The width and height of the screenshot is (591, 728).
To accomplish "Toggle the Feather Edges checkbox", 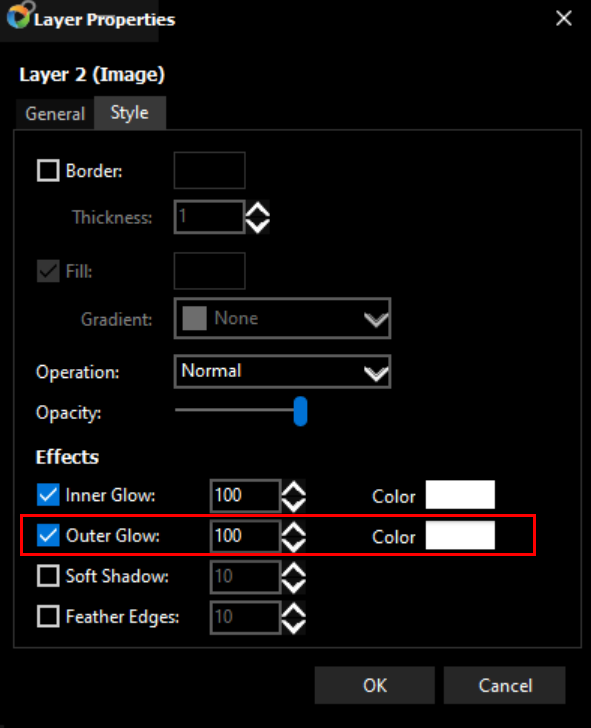I will click(x=48, y=617).
